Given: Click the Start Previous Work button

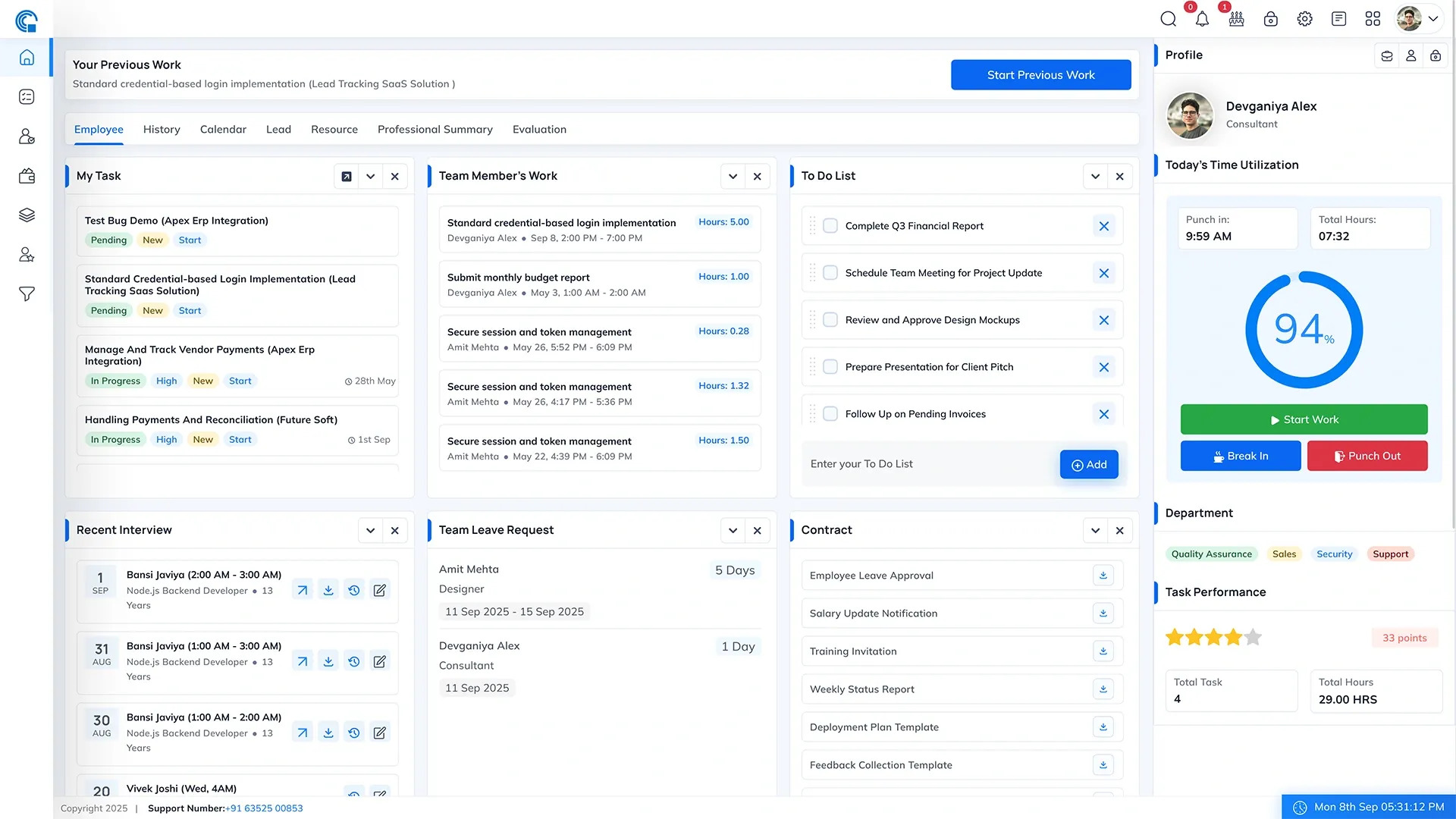Looking at the screenshot, I should 1041,75.
